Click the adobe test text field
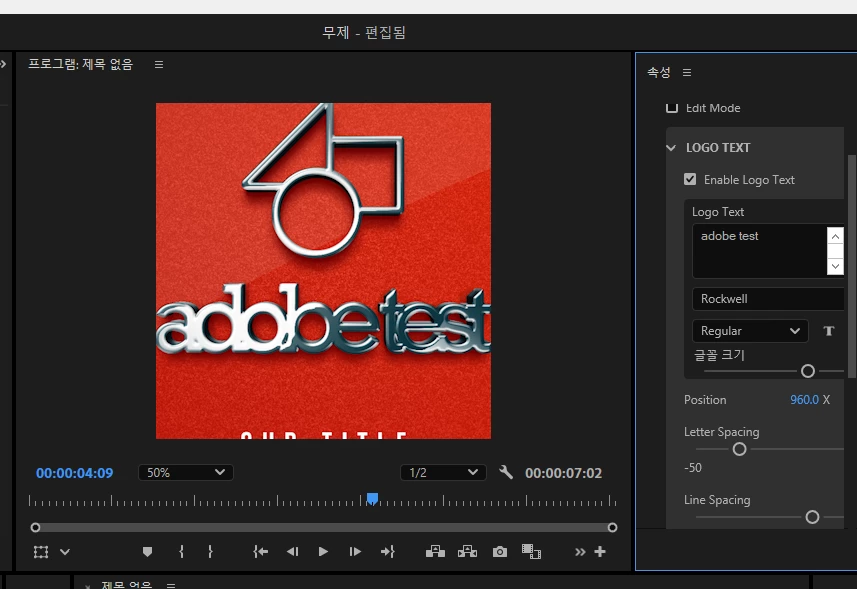Viewport: 857px width, 589px height. [x=760, y=251]
